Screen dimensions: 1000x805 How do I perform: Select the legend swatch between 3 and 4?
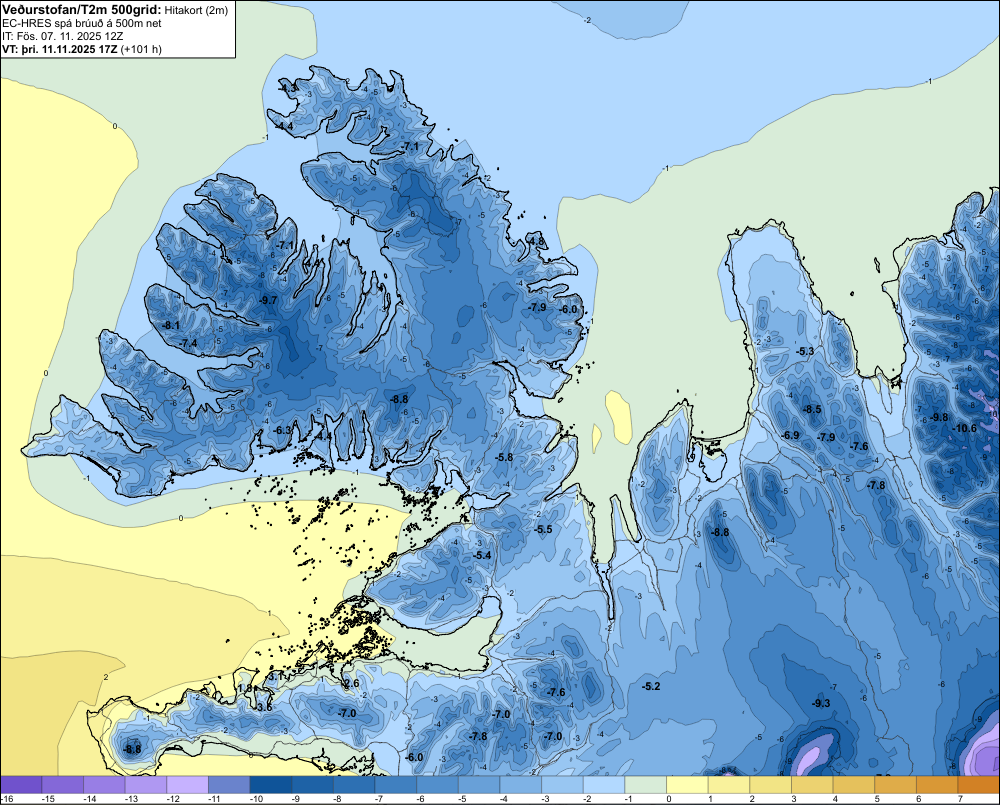tap(812, 784)
